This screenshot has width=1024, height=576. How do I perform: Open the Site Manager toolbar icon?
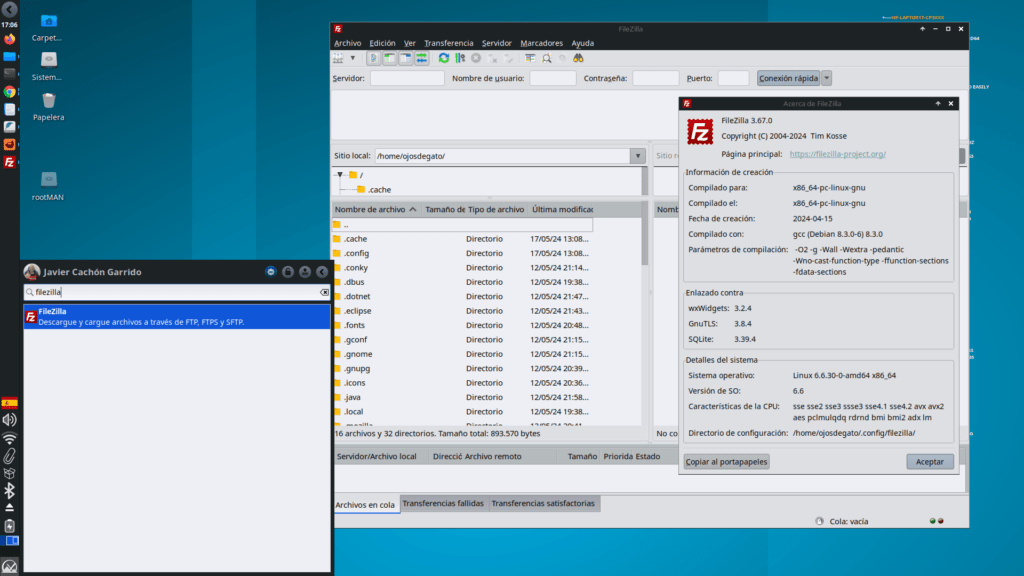click(338, 58)
